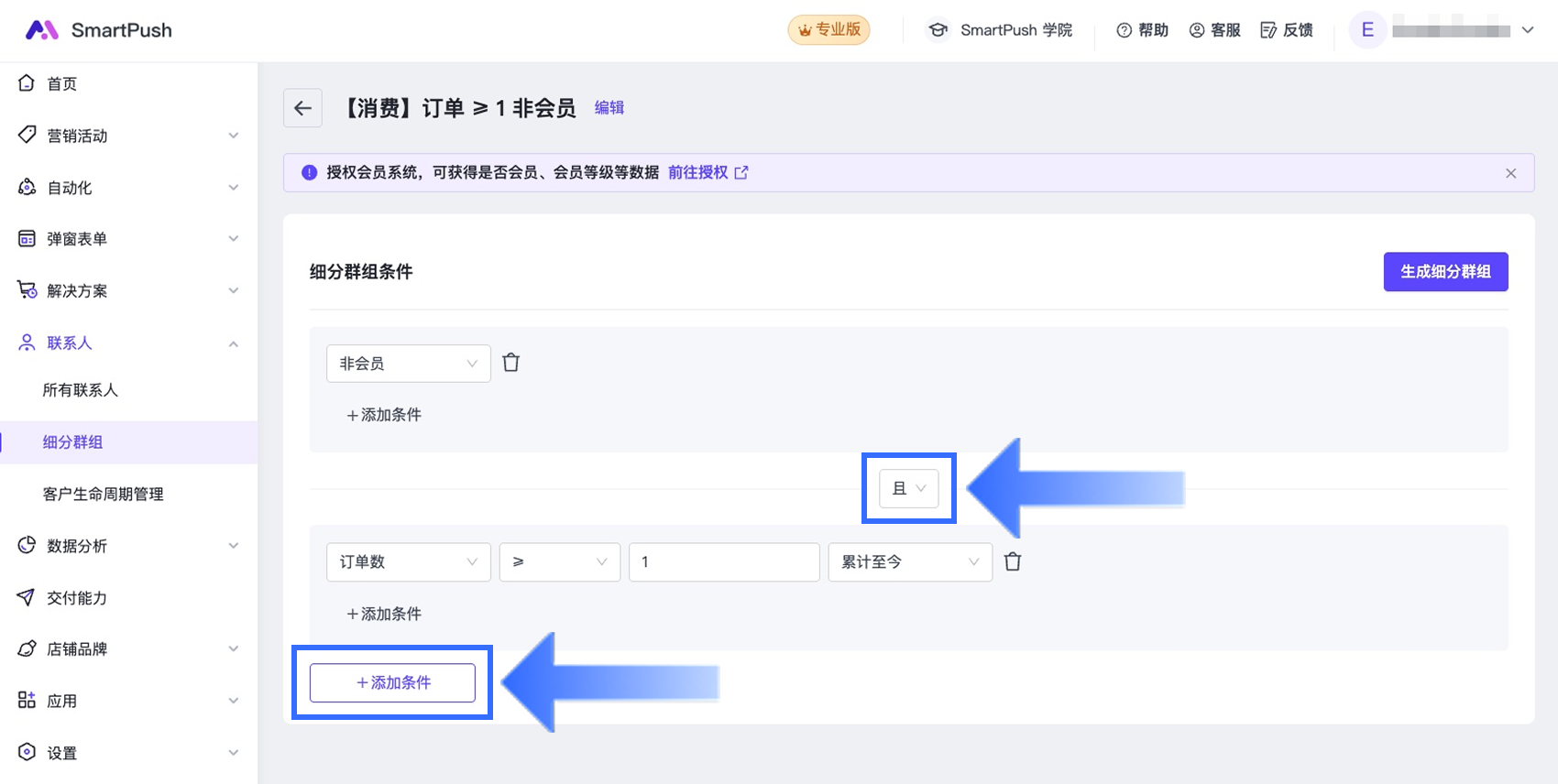
Task: Click the 应用 apps grid icon
Action: 27,701
